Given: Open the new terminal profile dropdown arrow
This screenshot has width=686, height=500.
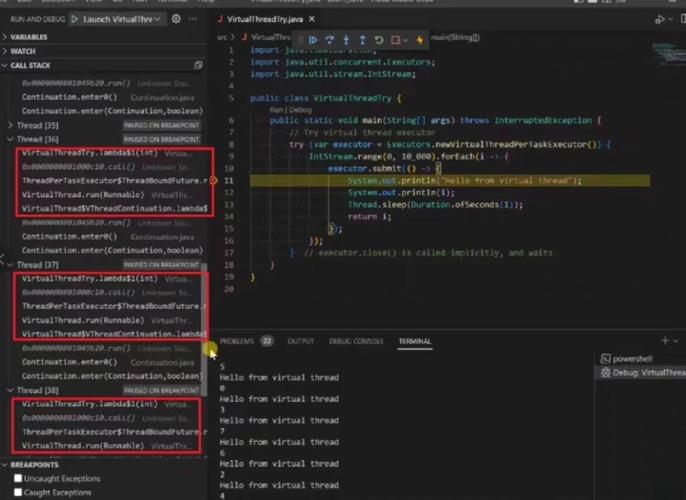Looking at the screenshot, I should point(676,341).
